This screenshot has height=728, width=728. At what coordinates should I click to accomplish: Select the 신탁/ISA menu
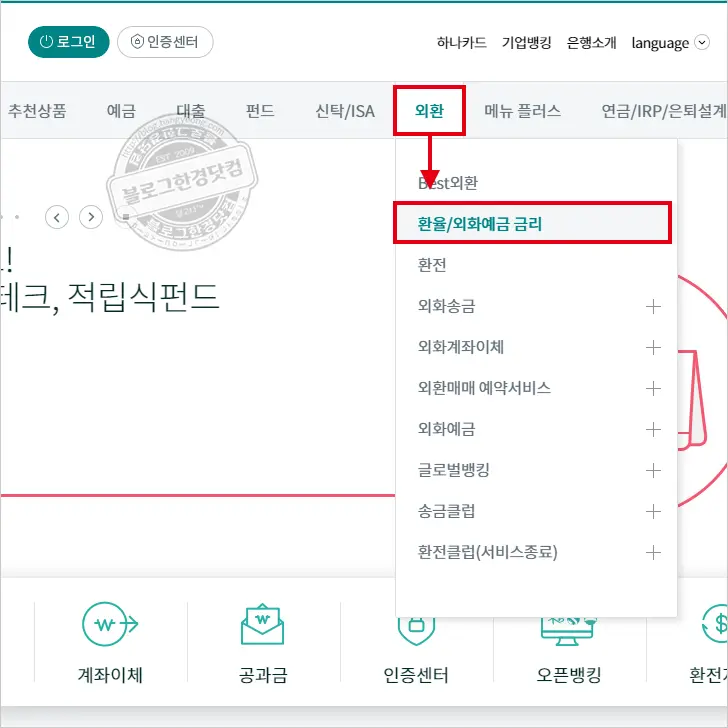(345, 111)
